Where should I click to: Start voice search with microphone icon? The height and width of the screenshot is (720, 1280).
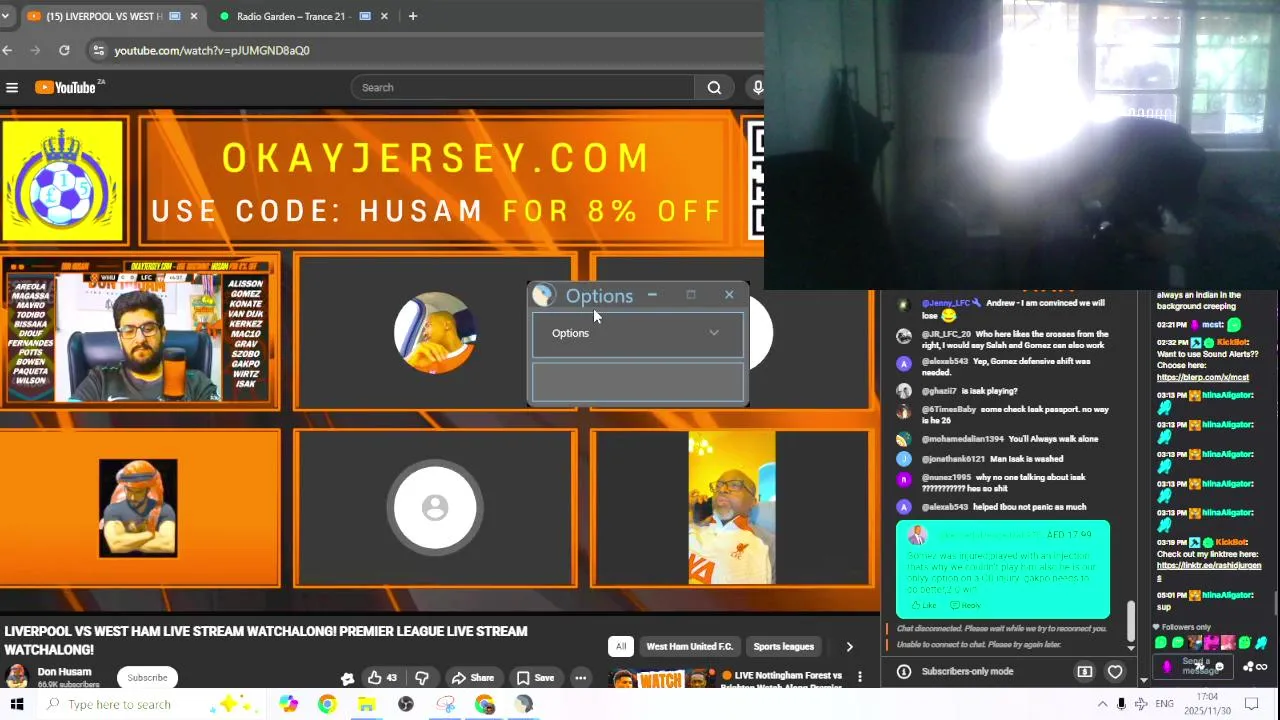pyautogui.click(x=757, y=87)
